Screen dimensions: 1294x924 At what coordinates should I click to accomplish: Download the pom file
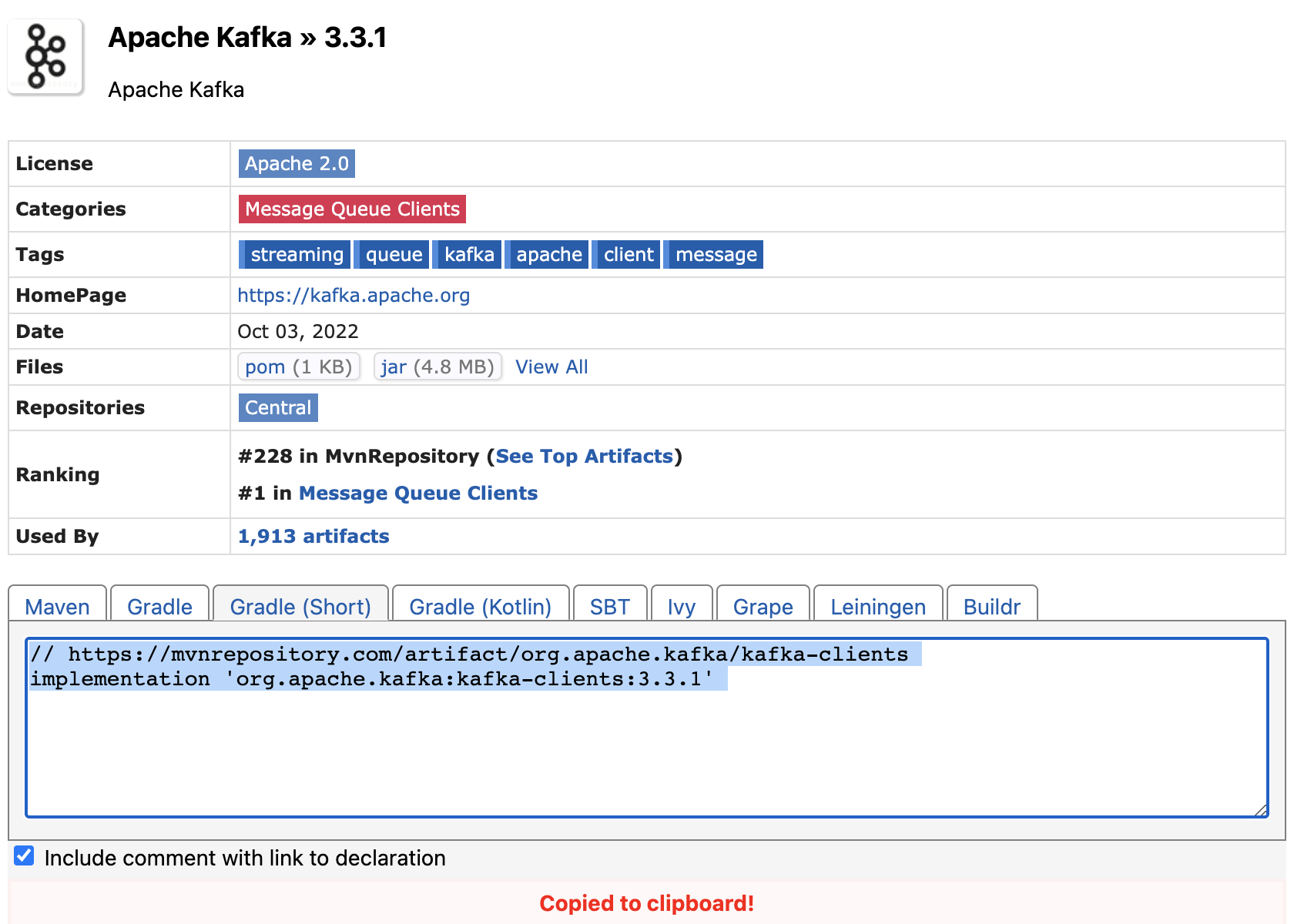click(264, 367)
